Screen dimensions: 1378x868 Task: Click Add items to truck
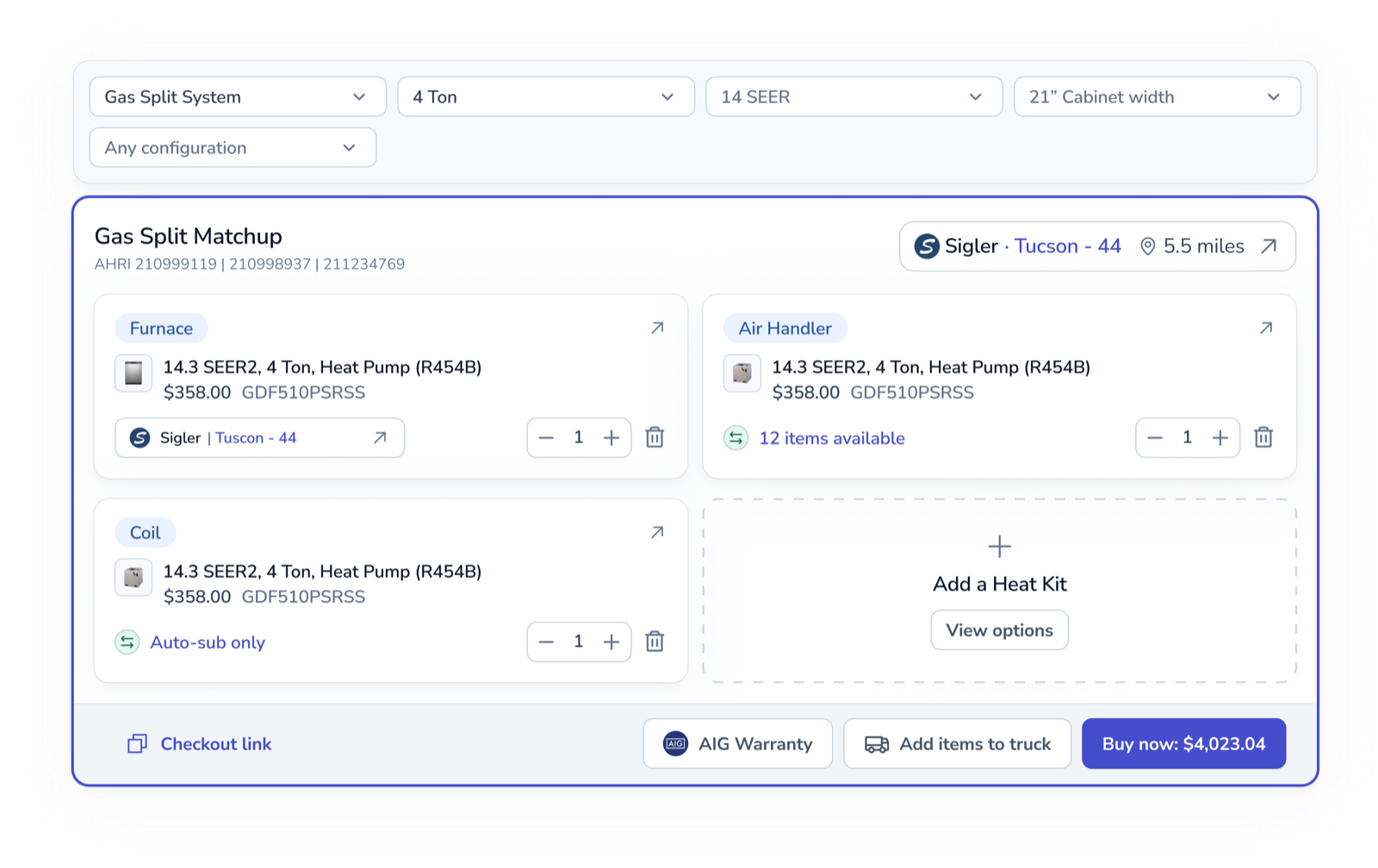(x=958, y=744)
